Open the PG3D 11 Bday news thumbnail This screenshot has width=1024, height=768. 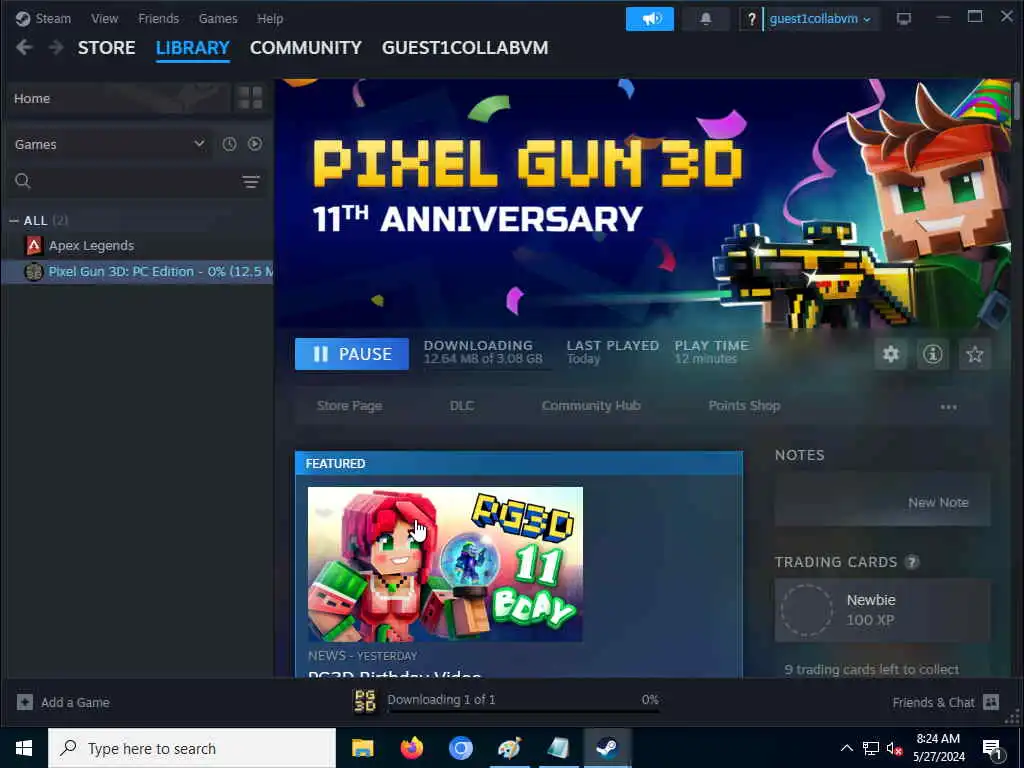(445, 564)
